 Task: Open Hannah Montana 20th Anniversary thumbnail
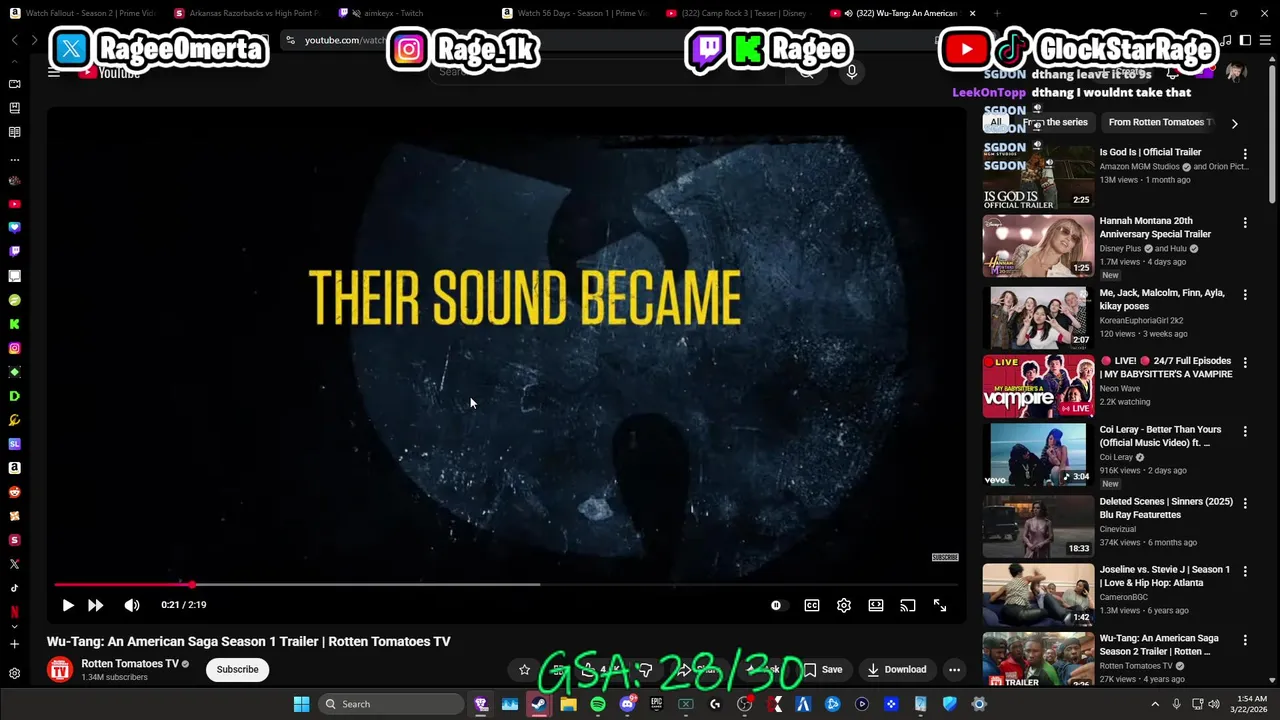pyautogui.click(x=1038, y=246)
